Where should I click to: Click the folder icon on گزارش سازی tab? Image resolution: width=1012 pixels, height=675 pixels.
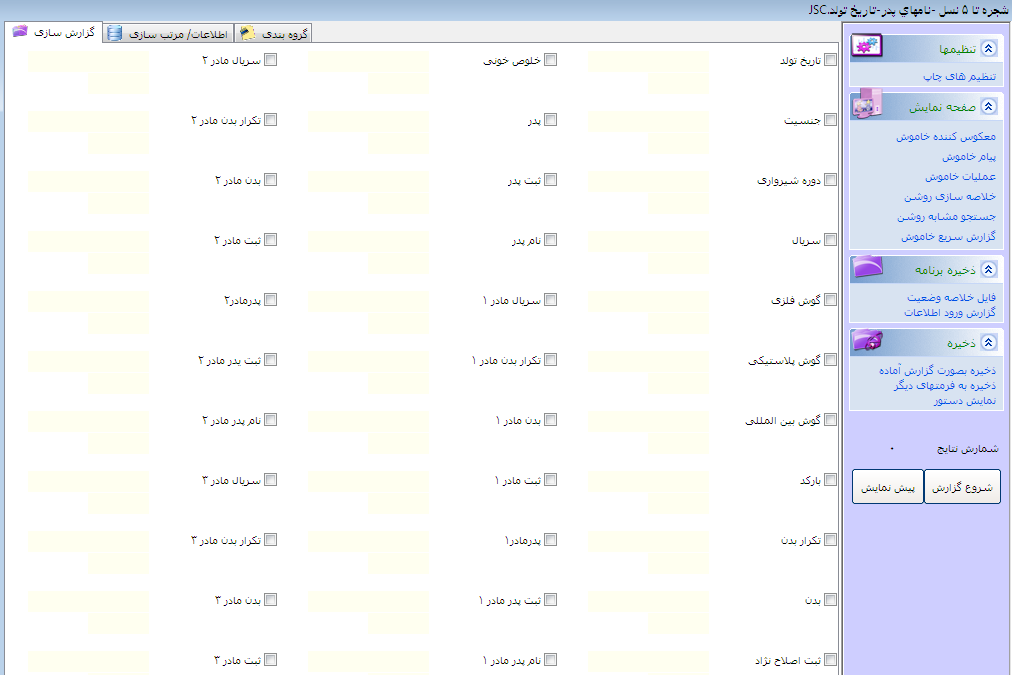[x=20, y=31]
